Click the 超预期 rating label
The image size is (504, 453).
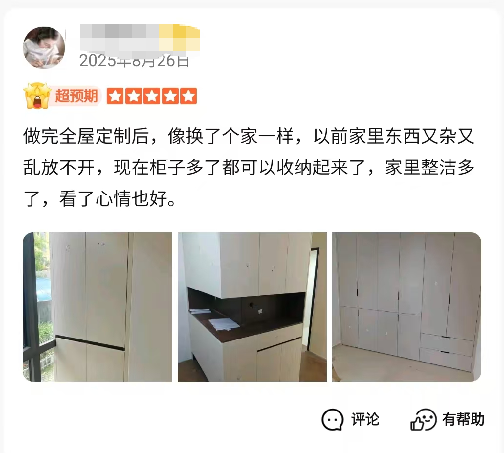76,96
